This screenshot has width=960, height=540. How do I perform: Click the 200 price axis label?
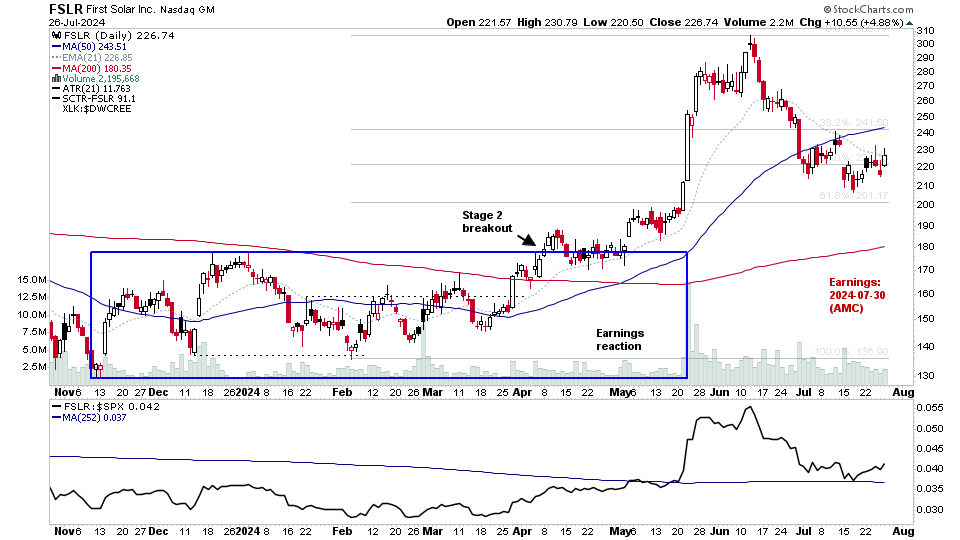click(925, 204)
